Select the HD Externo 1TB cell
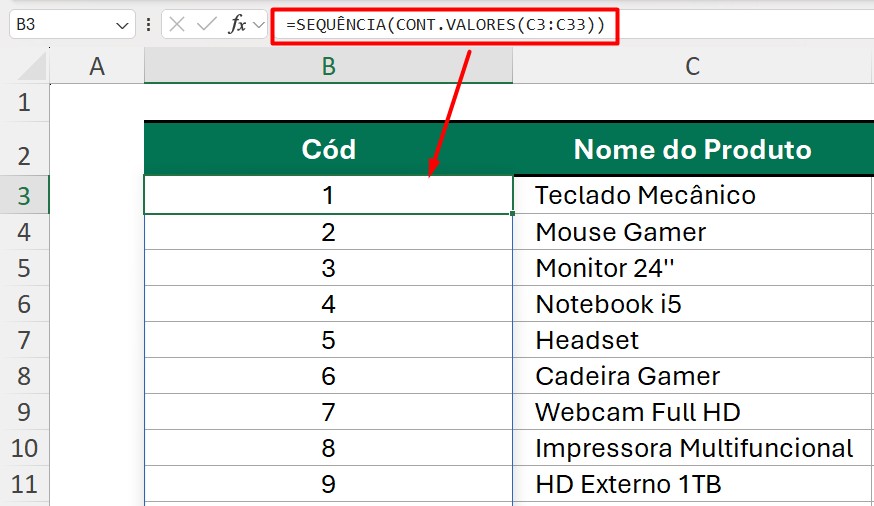The width and height of the screenshot is (874, 506). 693,484
